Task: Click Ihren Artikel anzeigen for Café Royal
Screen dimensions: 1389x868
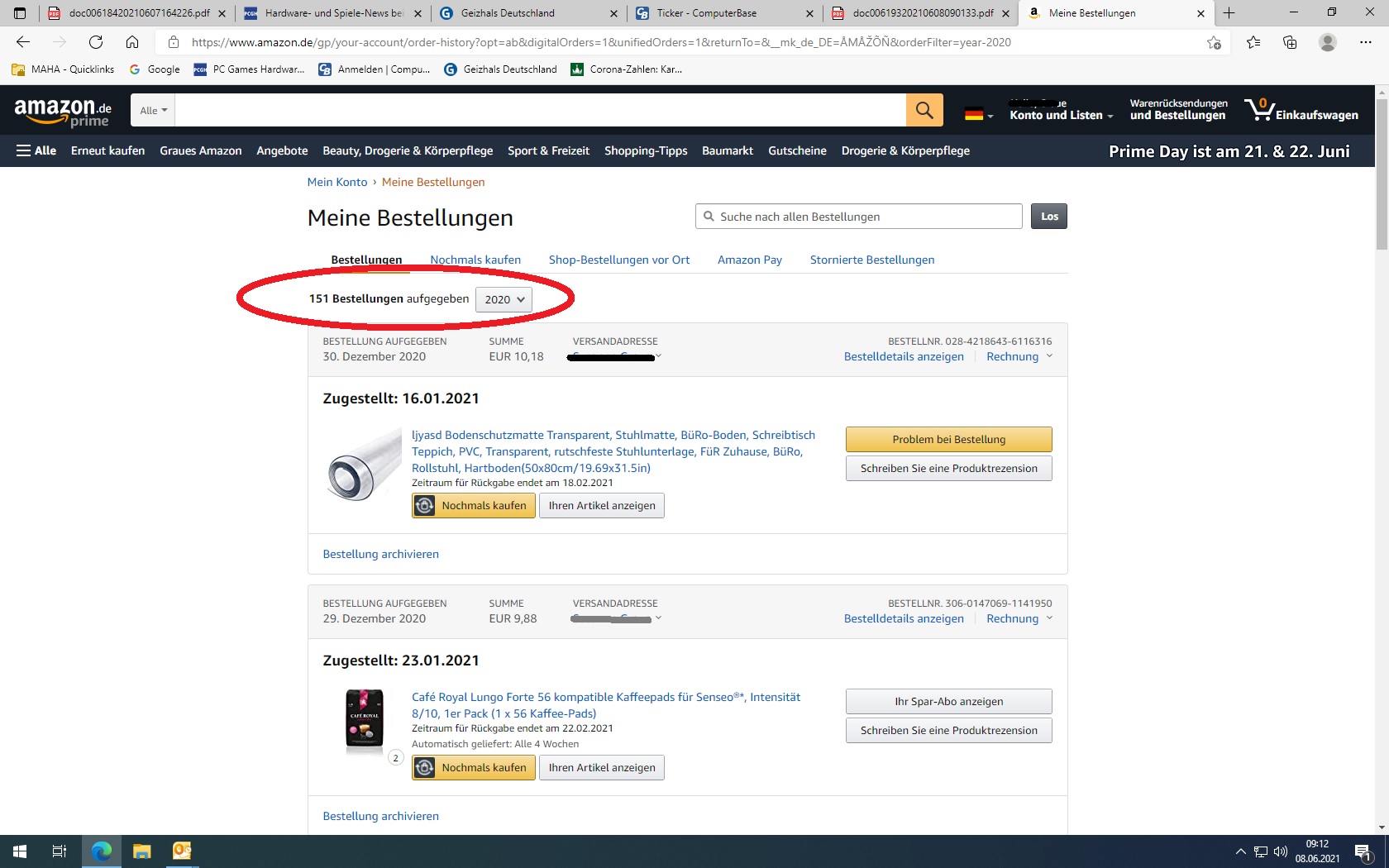Action: pyautogui.click(x=602, y=767)
